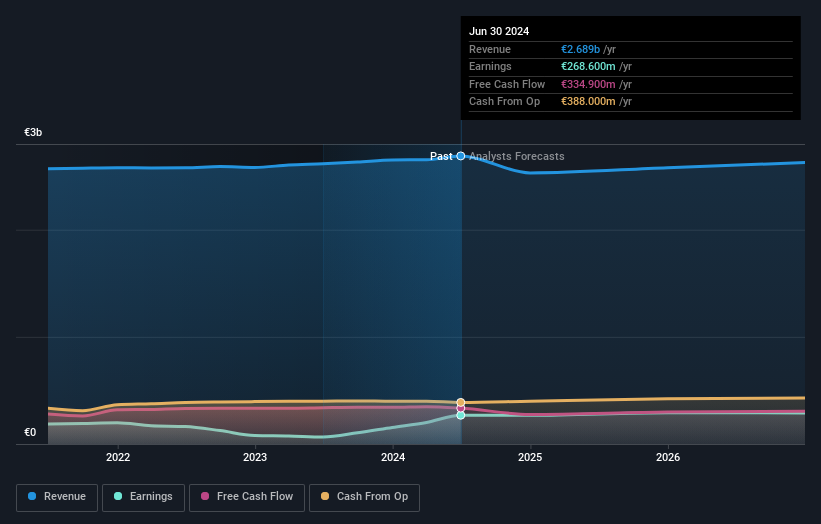821x524 pixels.
Task: Click the €388.000m cash from op value
Action: pyautogui.click(x=588, y=102)
